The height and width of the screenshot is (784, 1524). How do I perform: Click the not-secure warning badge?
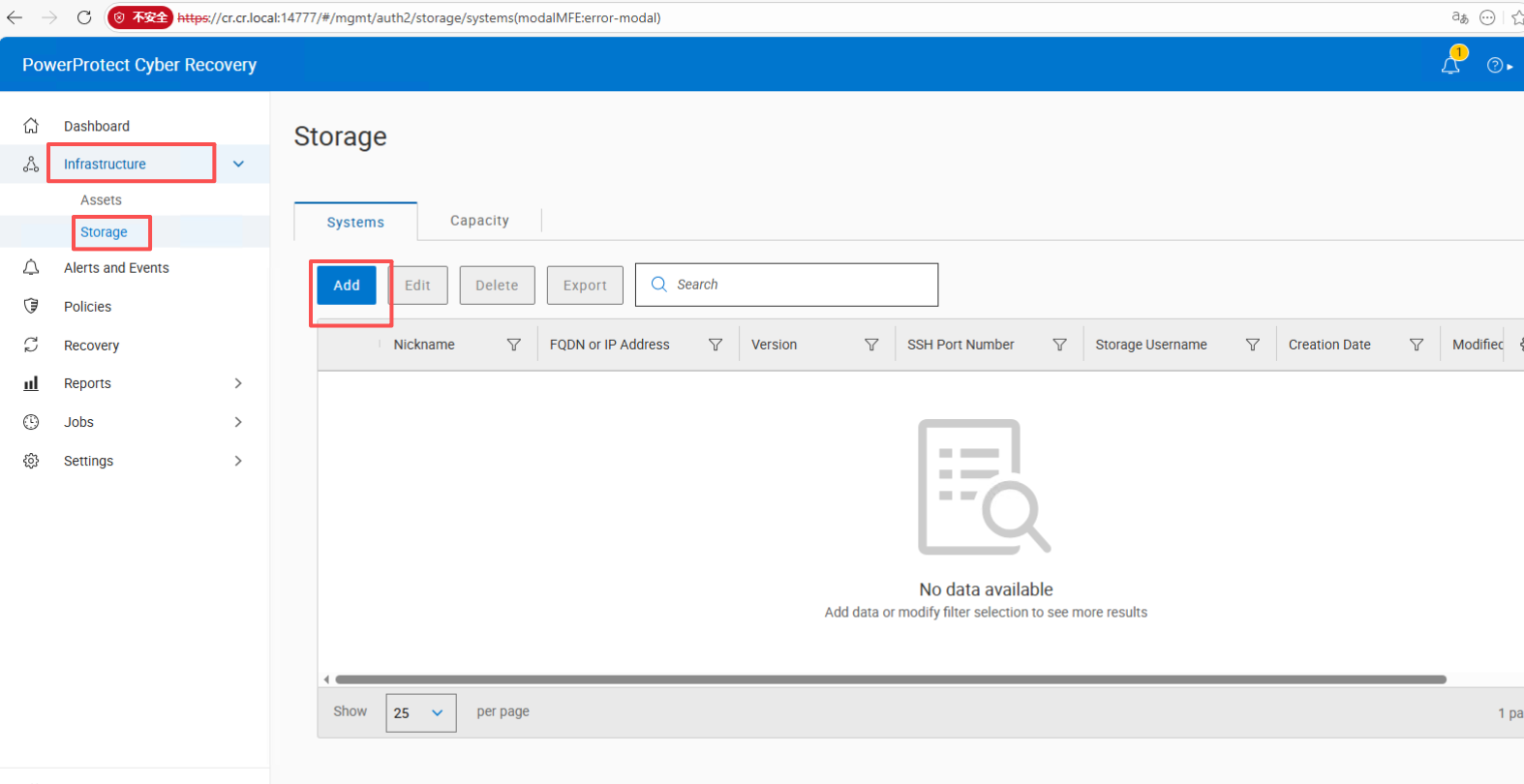tap(140, 17)
